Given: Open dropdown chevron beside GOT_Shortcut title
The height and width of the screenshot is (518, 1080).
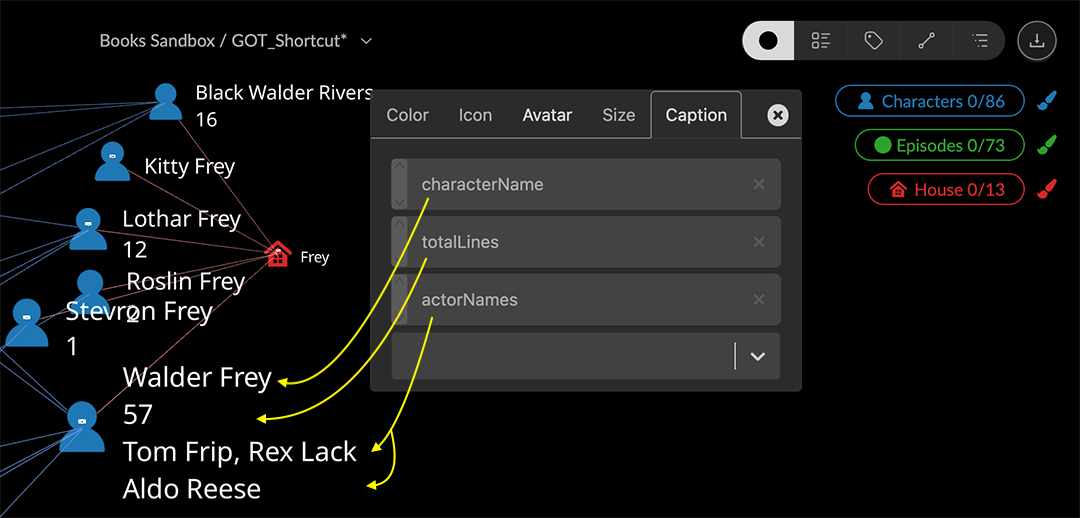Looking at the screenshot, I should (366, 41).
